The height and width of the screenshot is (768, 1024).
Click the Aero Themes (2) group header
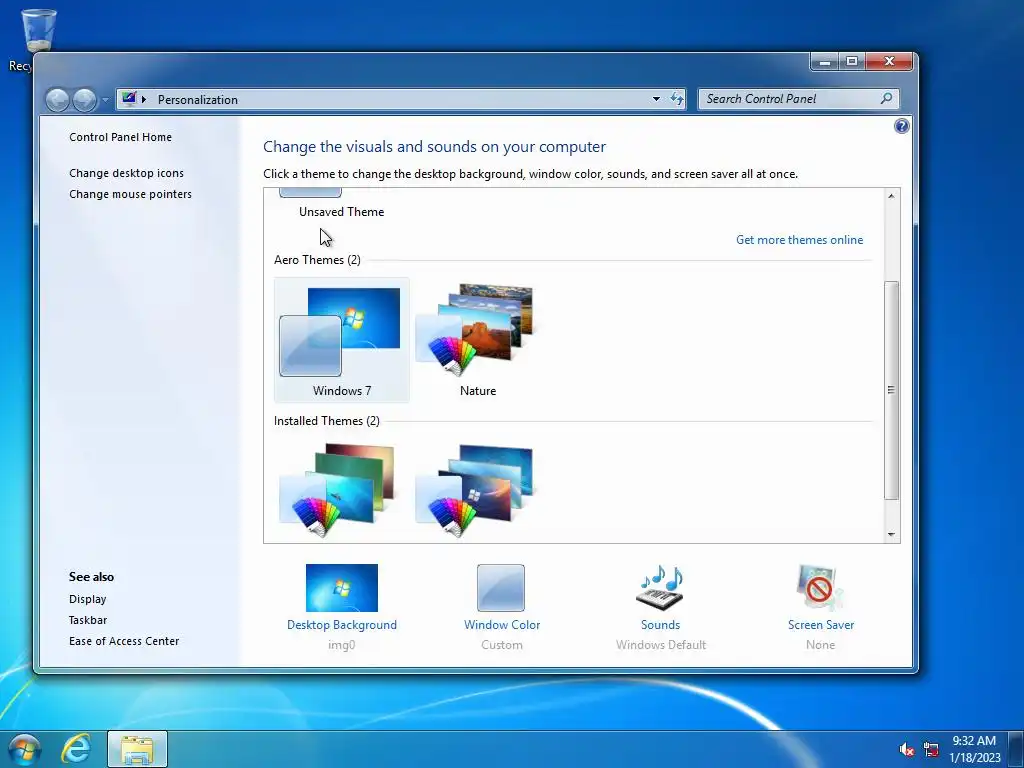tap(317, 260)
